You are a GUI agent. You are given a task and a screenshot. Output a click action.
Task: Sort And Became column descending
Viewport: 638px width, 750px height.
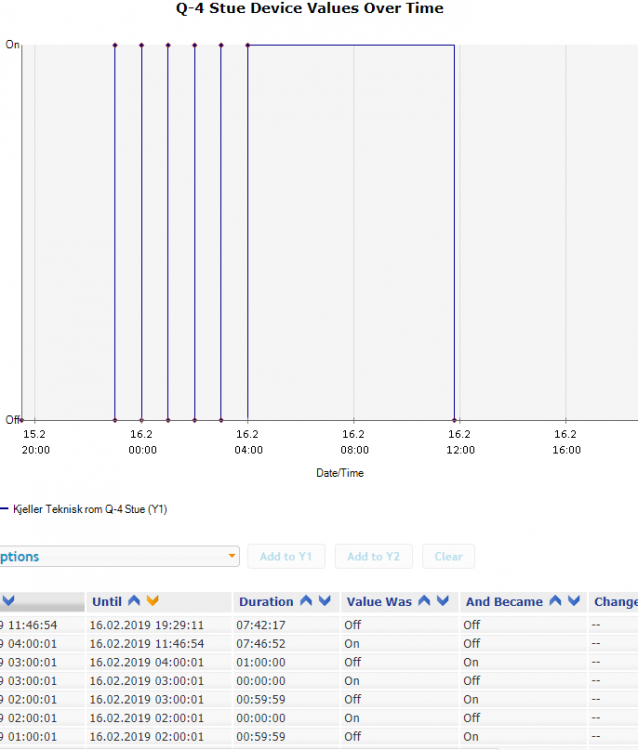(x=574, y=601)
